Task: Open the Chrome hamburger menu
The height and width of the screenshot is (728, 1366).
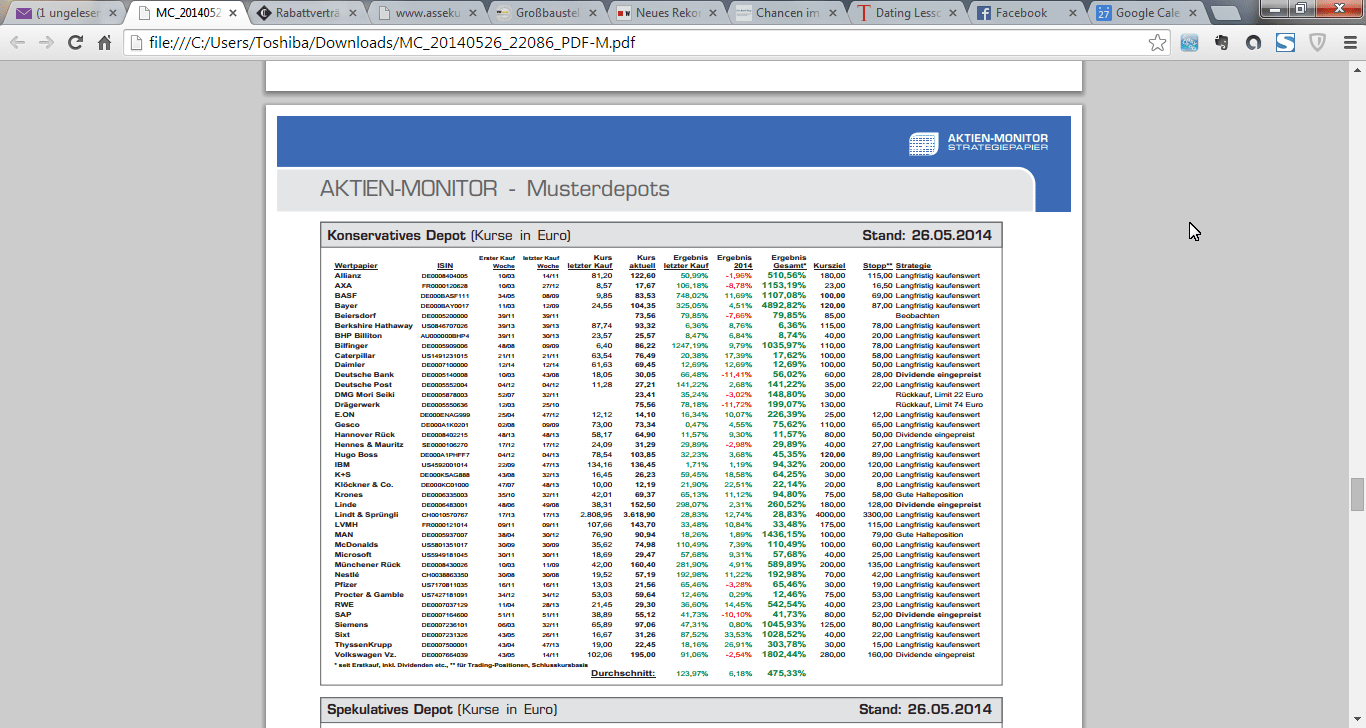Action: coord(1349,43)
